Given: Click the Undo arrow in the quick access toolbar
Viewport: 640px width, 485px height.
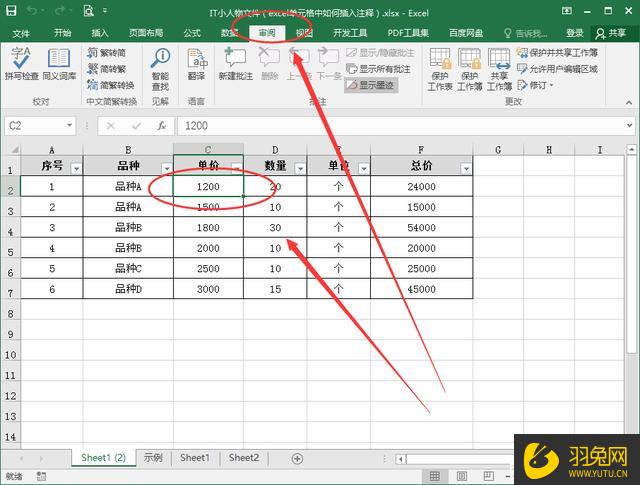Looking at the screenshot, I should click(33, 11).
